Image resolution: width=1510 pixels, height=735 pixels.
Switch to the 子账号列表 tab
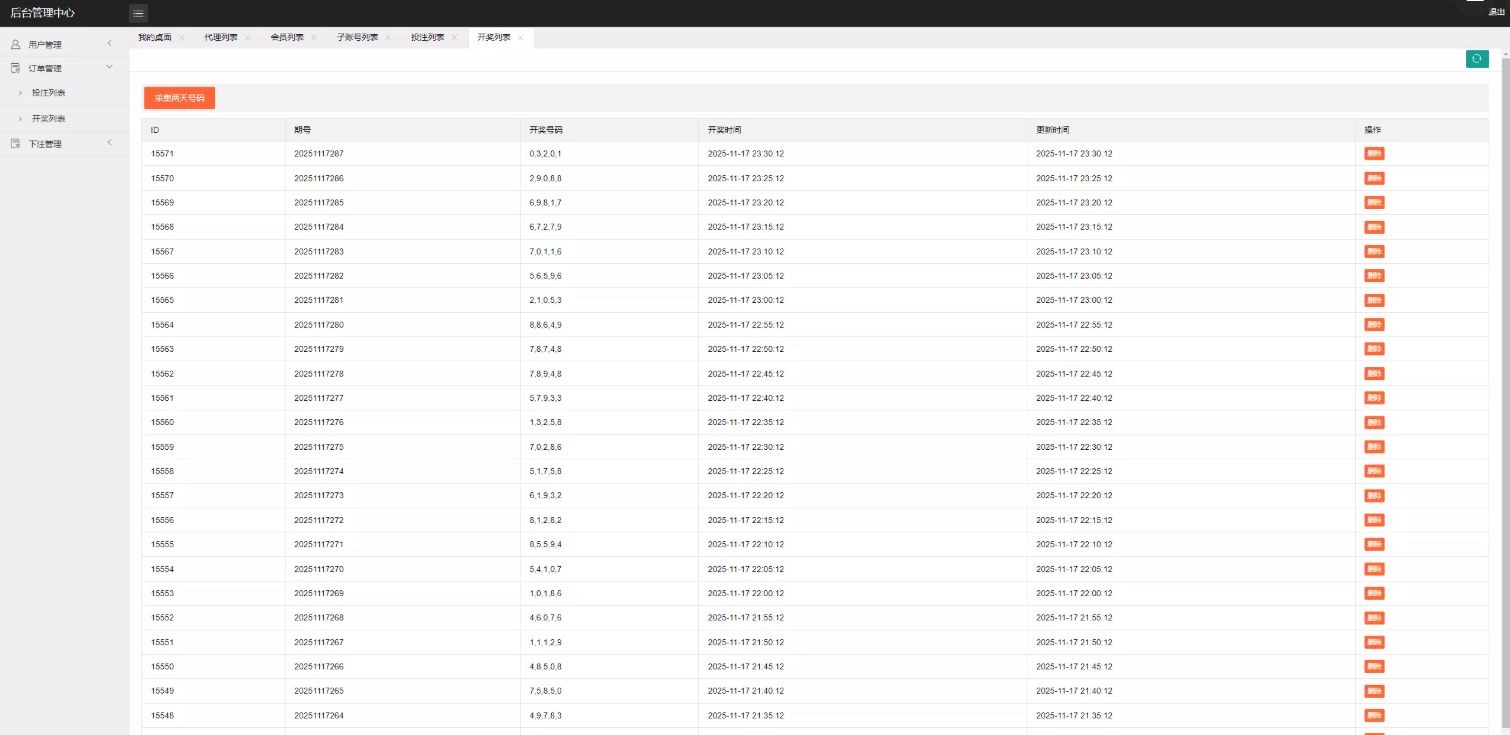click(x=357, y=38)
